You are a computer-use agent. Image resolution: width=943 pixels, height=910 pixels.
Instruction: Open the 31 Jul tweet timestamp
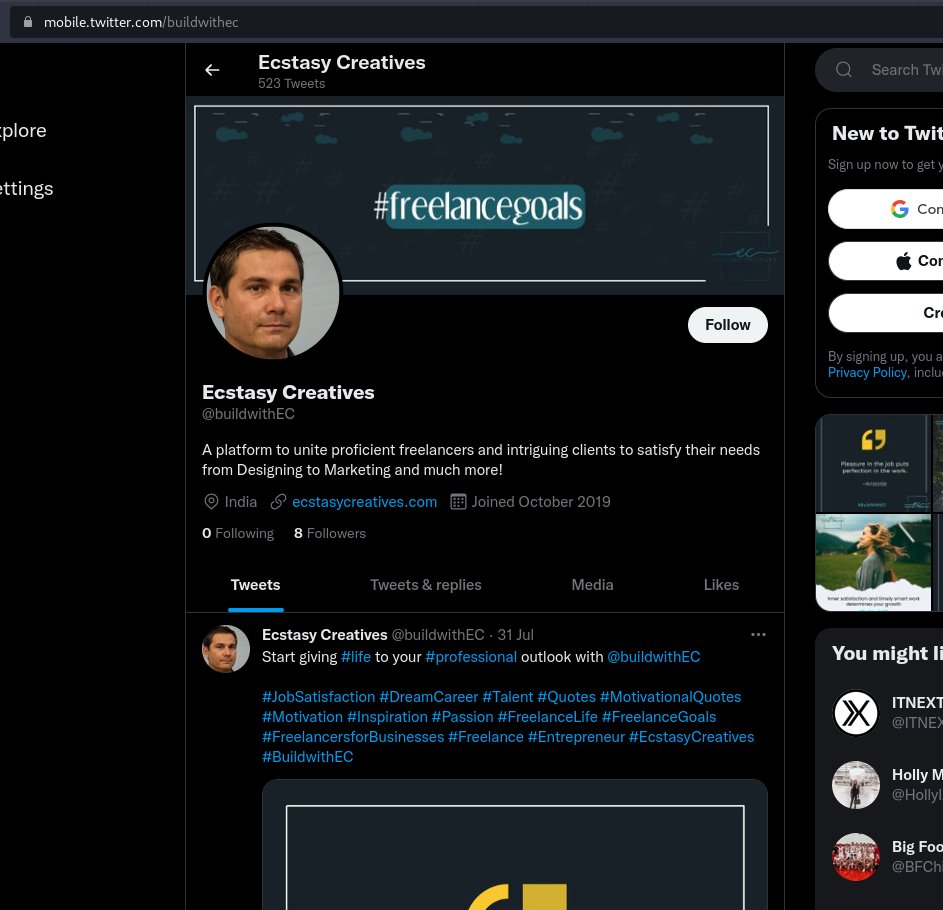click(515, 635)
